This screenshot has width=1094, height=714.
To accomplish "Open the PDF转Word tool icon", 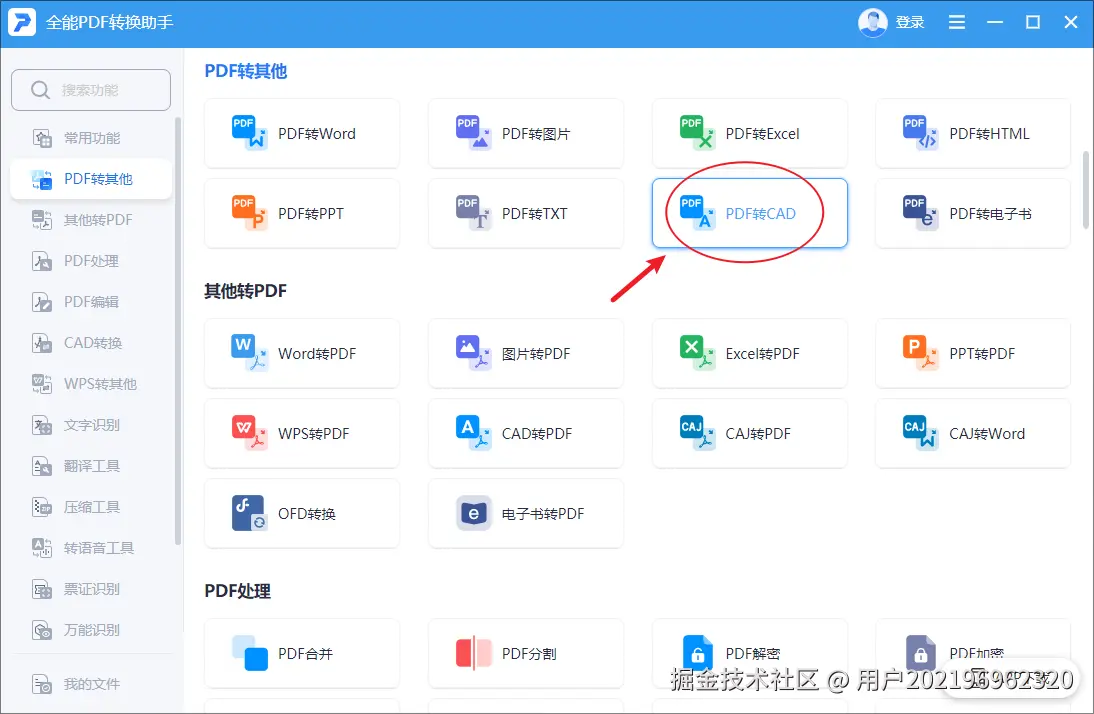I will [x=249, y=133].
